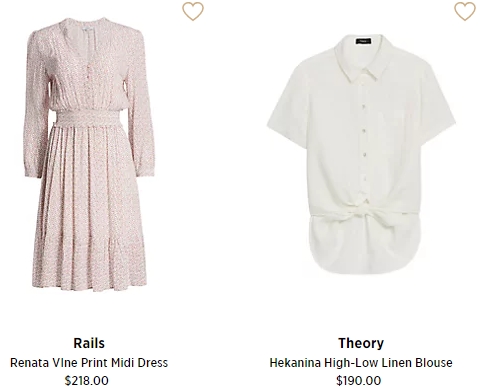Click the black Theory label inside blouse collar
The height and width of the screenshot is (388, 493).
(364, 41)
